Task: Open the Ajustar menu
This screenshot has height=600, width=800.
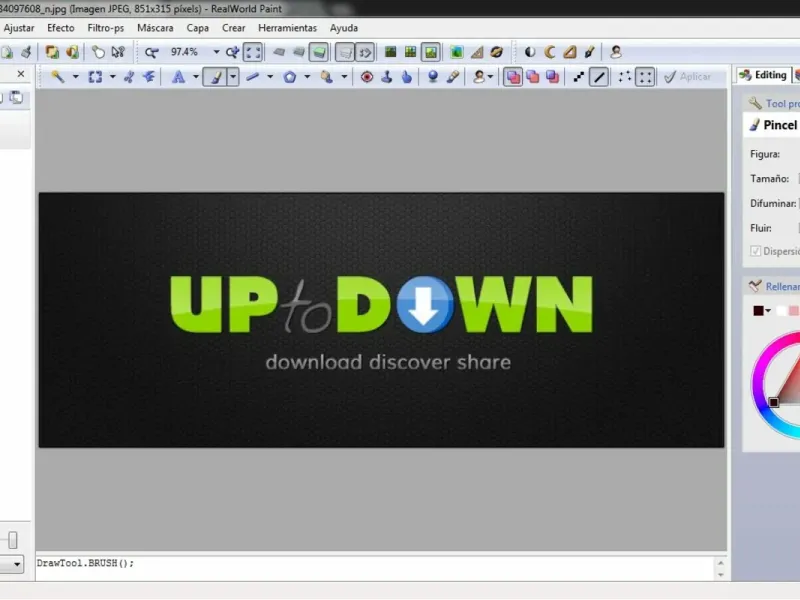Action: [18, 28]
